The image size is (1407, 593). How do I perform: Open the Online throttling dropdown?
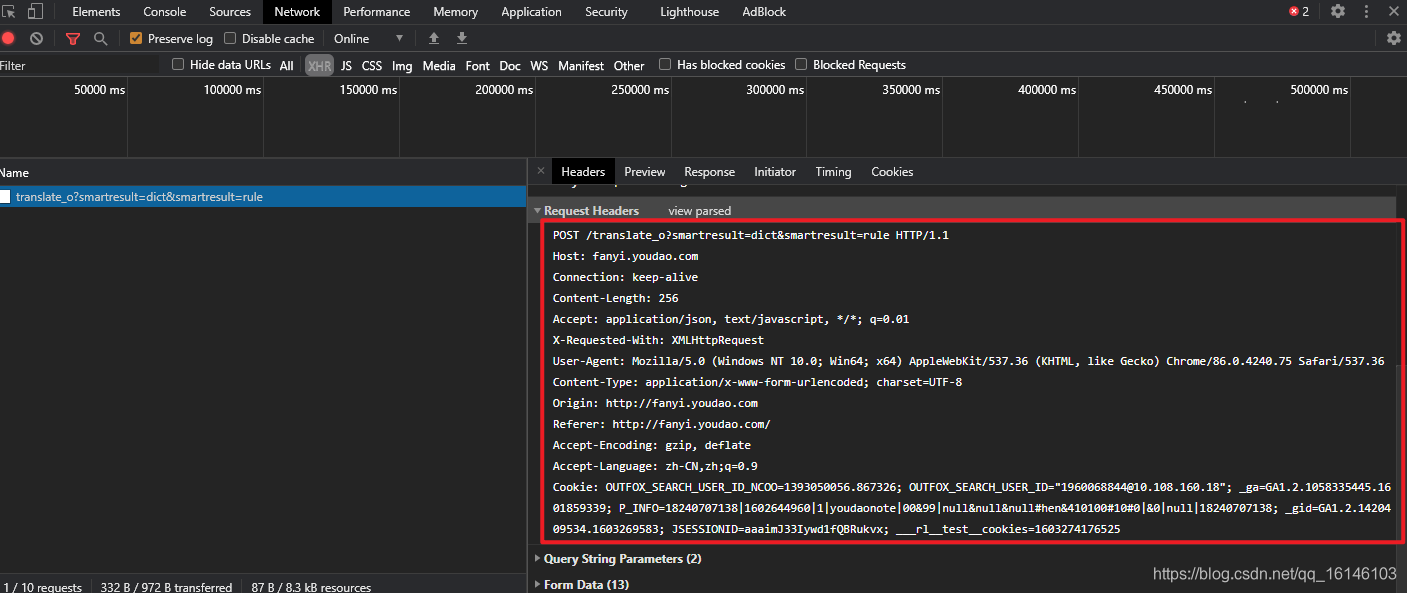(368, 39)
